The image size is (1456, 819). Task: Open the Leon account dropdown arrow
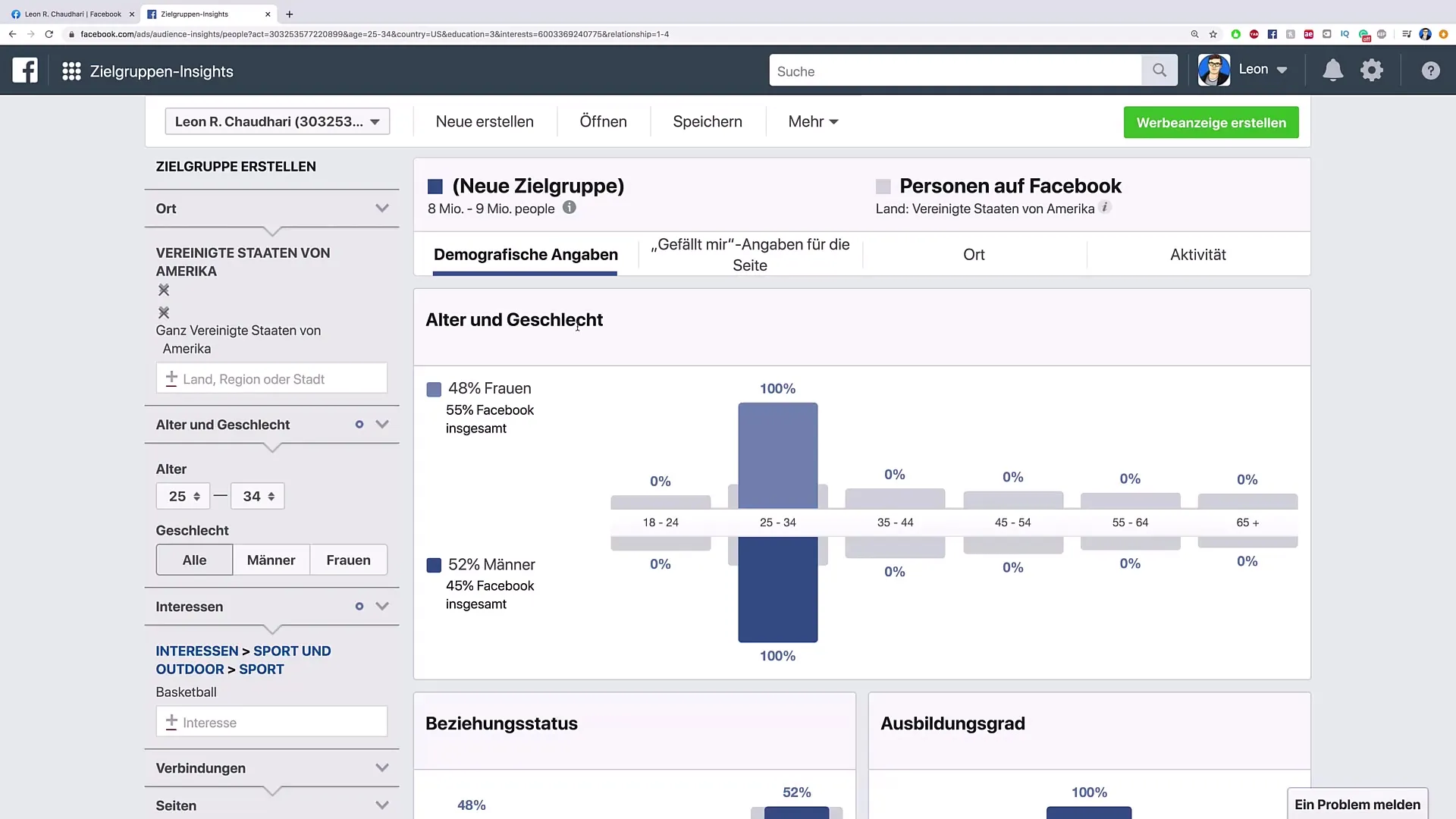click(x=1282, y=71)
